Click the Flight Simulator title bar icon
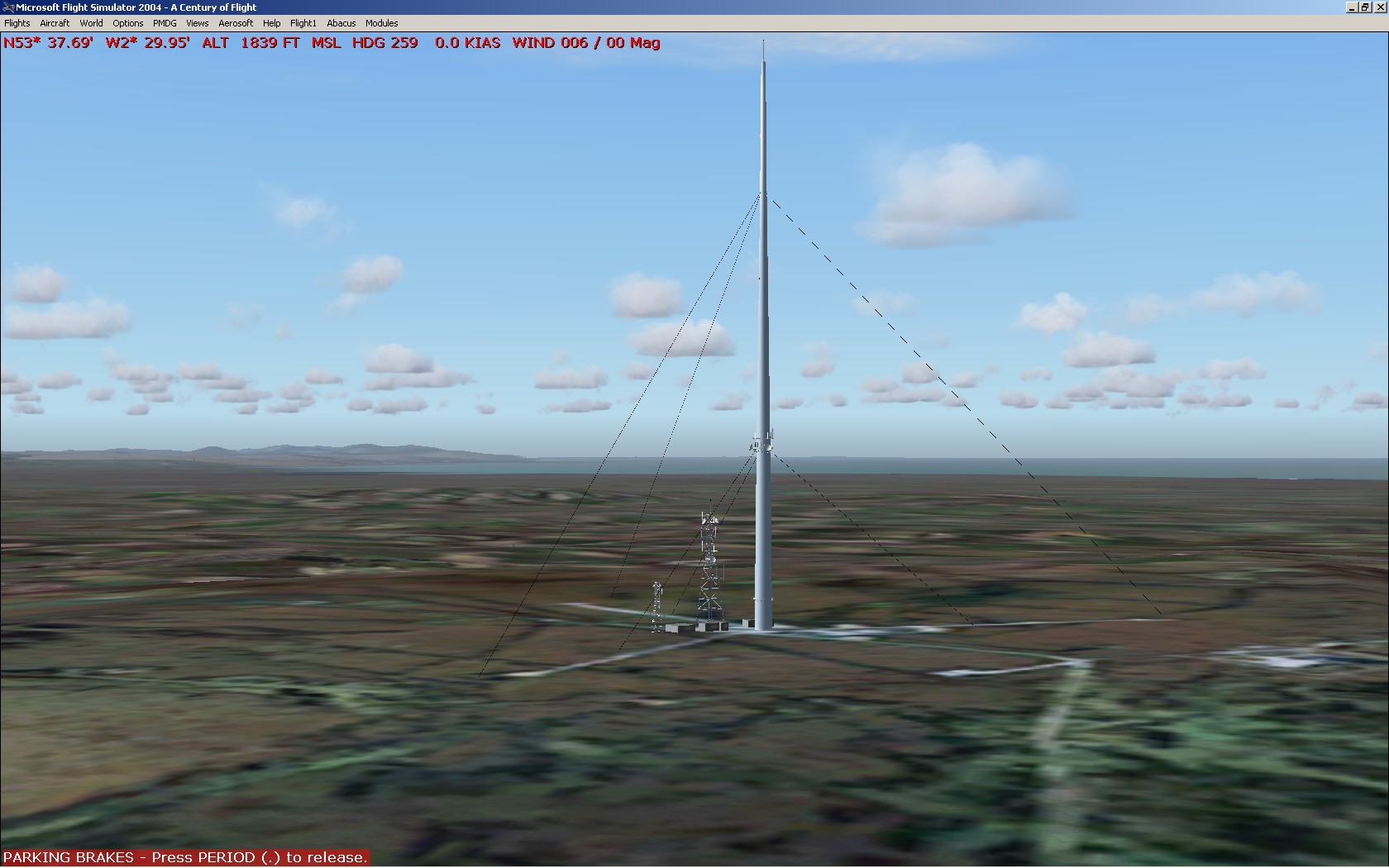This screenshot has width=1389, height=868. click(8, 7)
